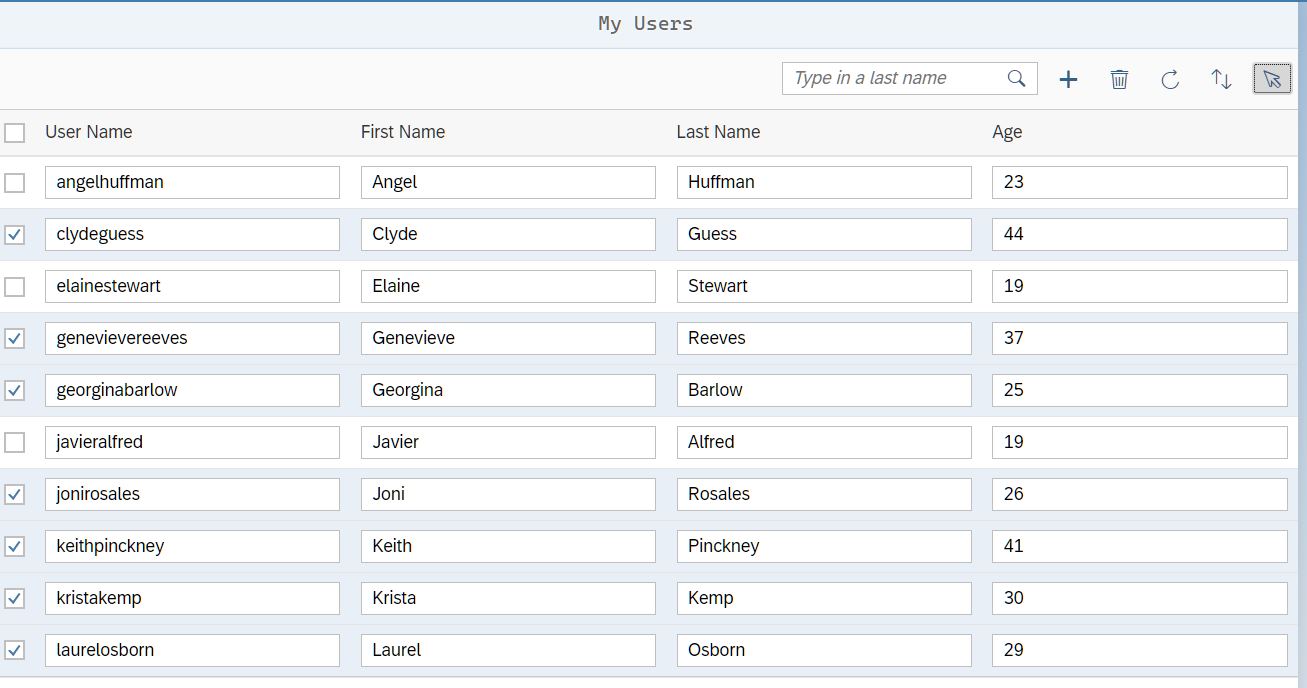
Task: Edit the Alfred last name field
Action: tap(824, 442)
